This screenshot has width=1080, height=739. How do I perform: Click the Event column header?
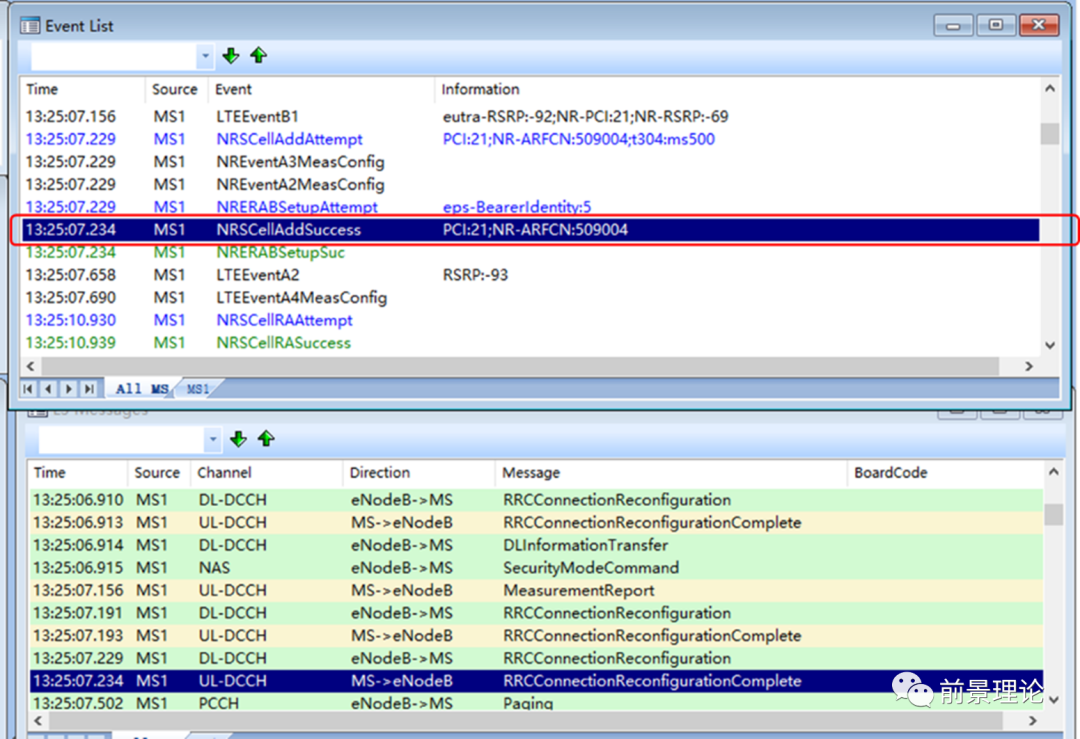pos(321,90)
